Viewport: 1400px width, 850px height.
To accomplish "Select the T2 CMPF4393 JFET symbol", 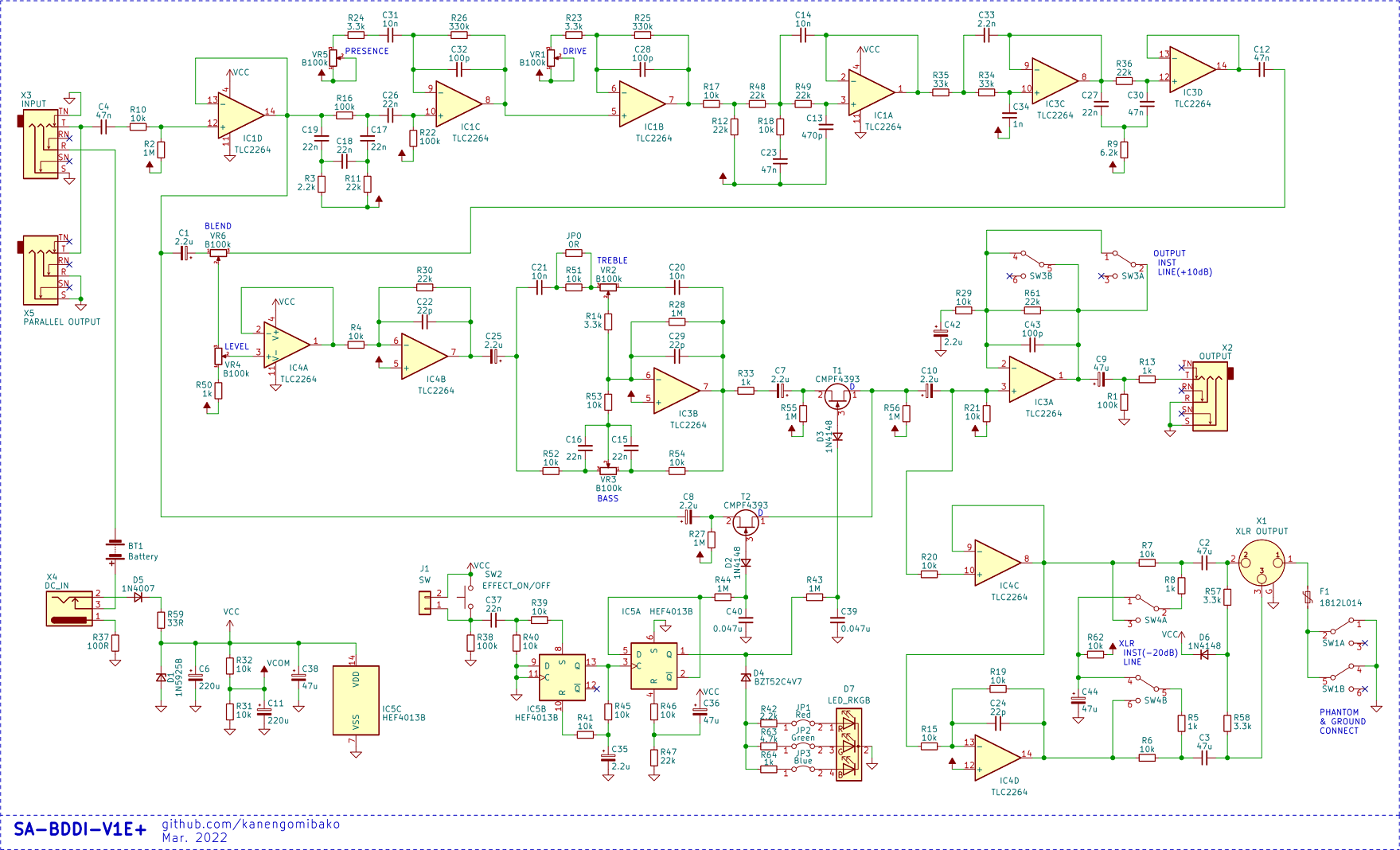I will (x=746, y=522).
